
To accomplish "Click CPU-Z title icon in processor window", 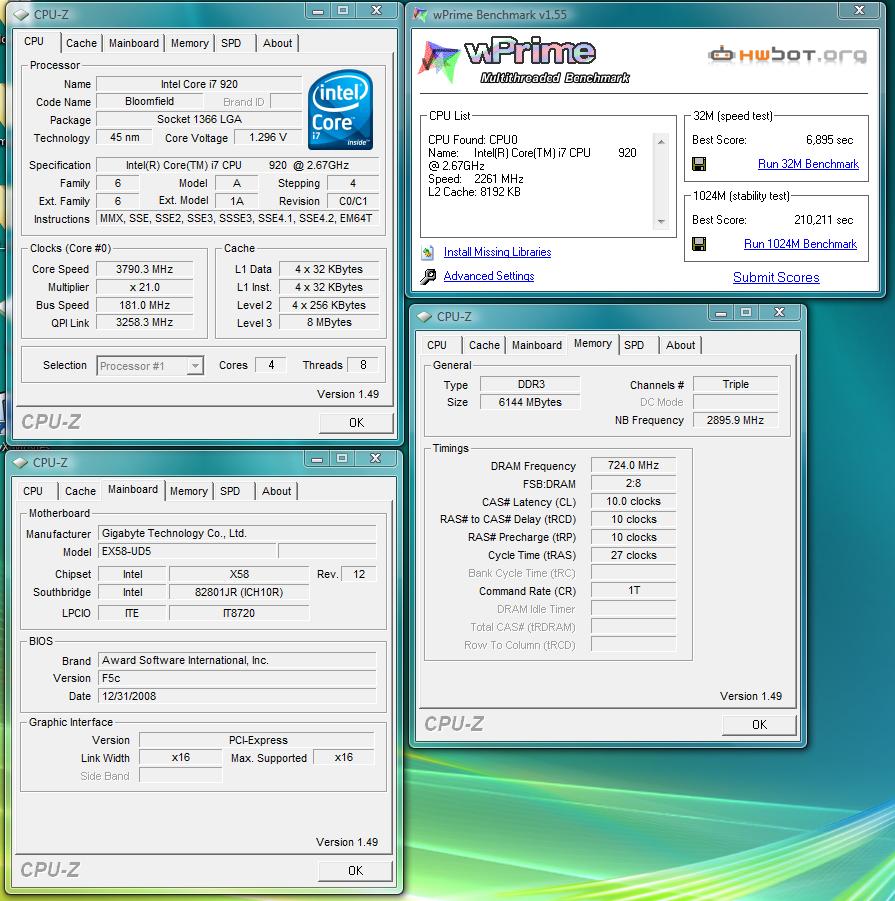I will click(21, 14).
